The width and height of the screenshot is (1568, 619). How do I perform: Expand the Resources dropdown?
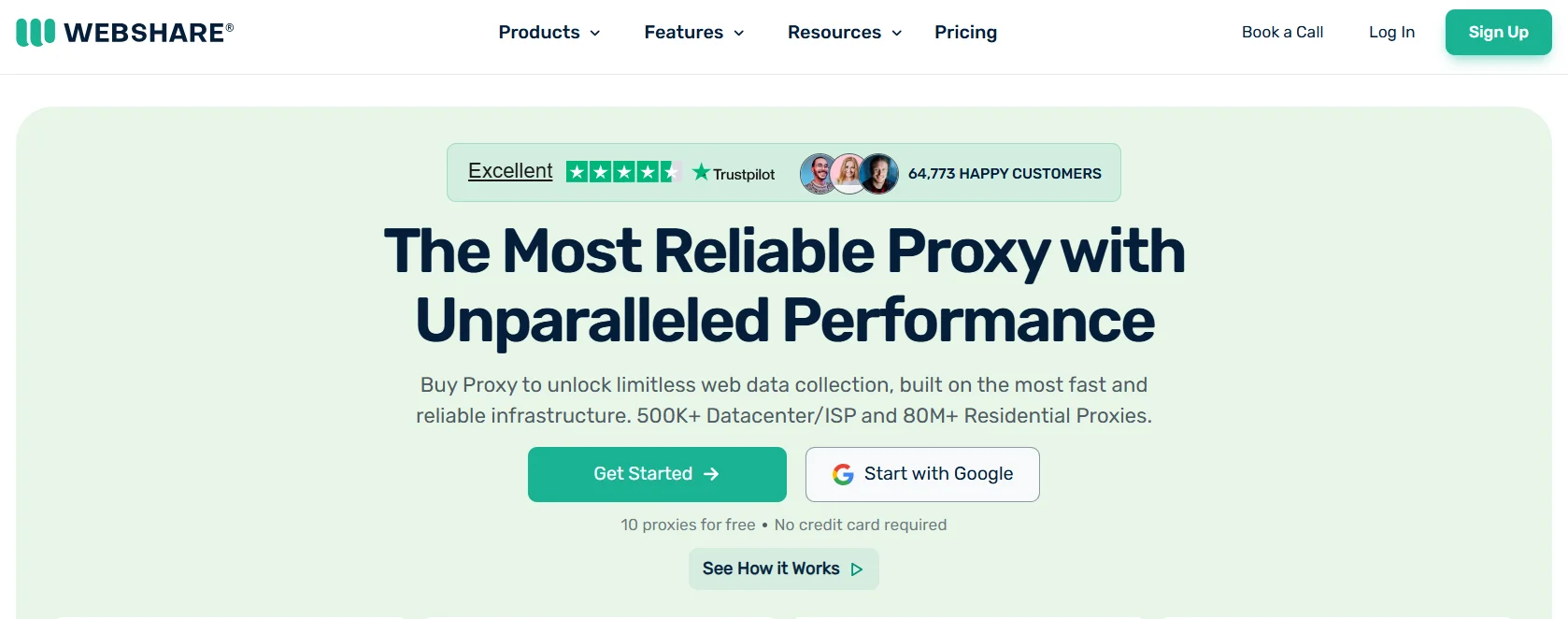tap(844, 32)
